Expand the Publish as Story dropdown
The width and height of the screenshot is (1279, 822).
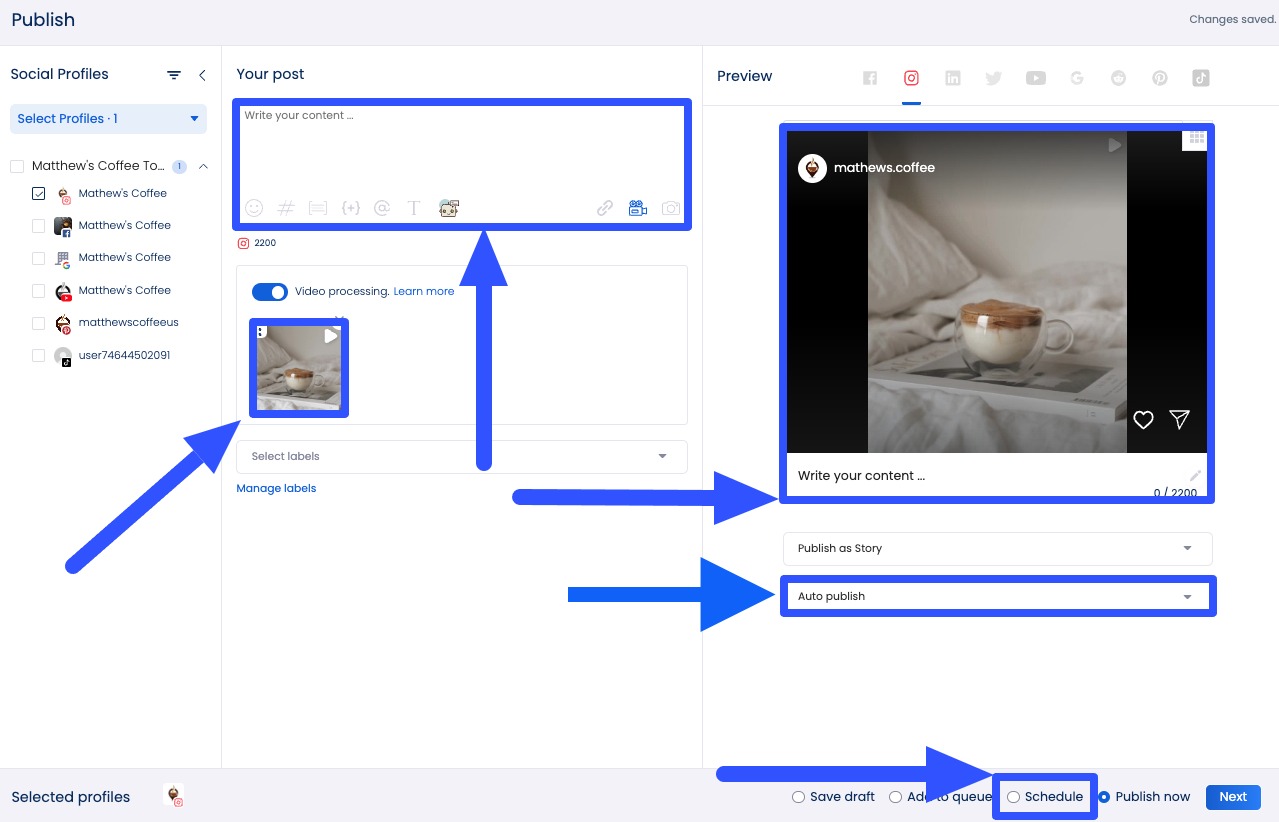[997, 548]
